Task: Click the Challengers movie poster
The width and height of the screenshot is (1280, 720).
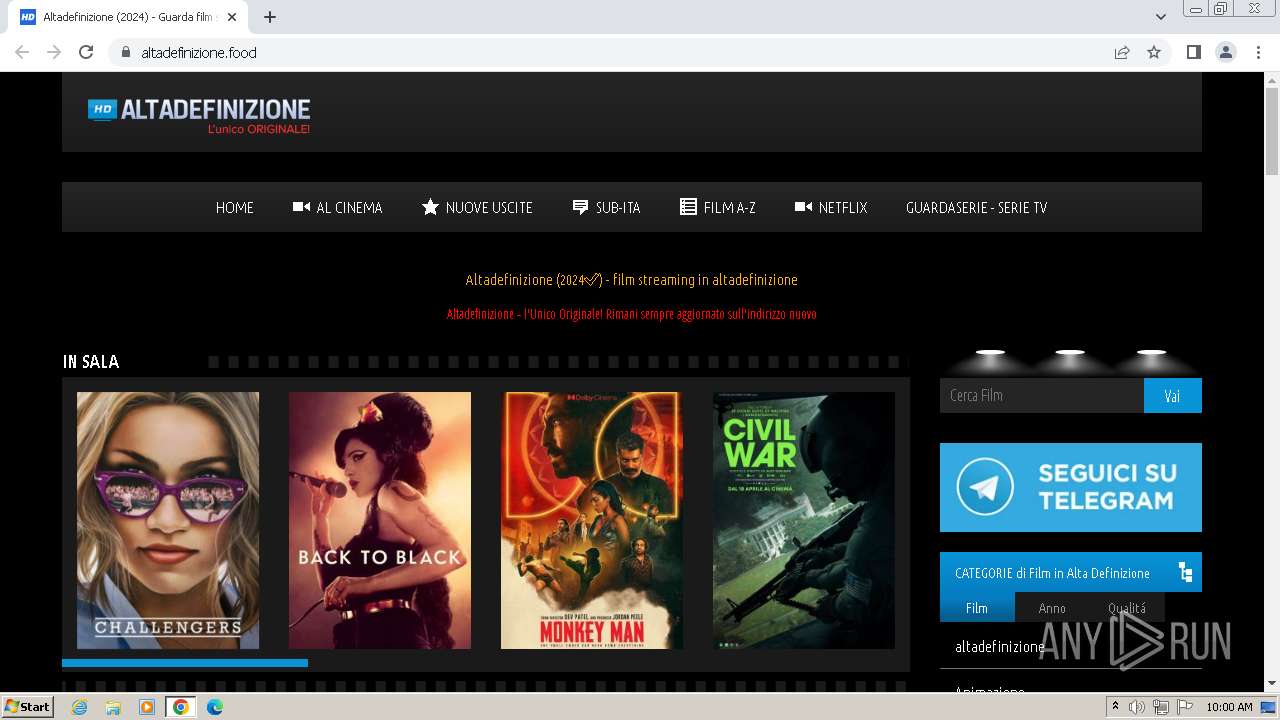Action: (x=168, y=520)
